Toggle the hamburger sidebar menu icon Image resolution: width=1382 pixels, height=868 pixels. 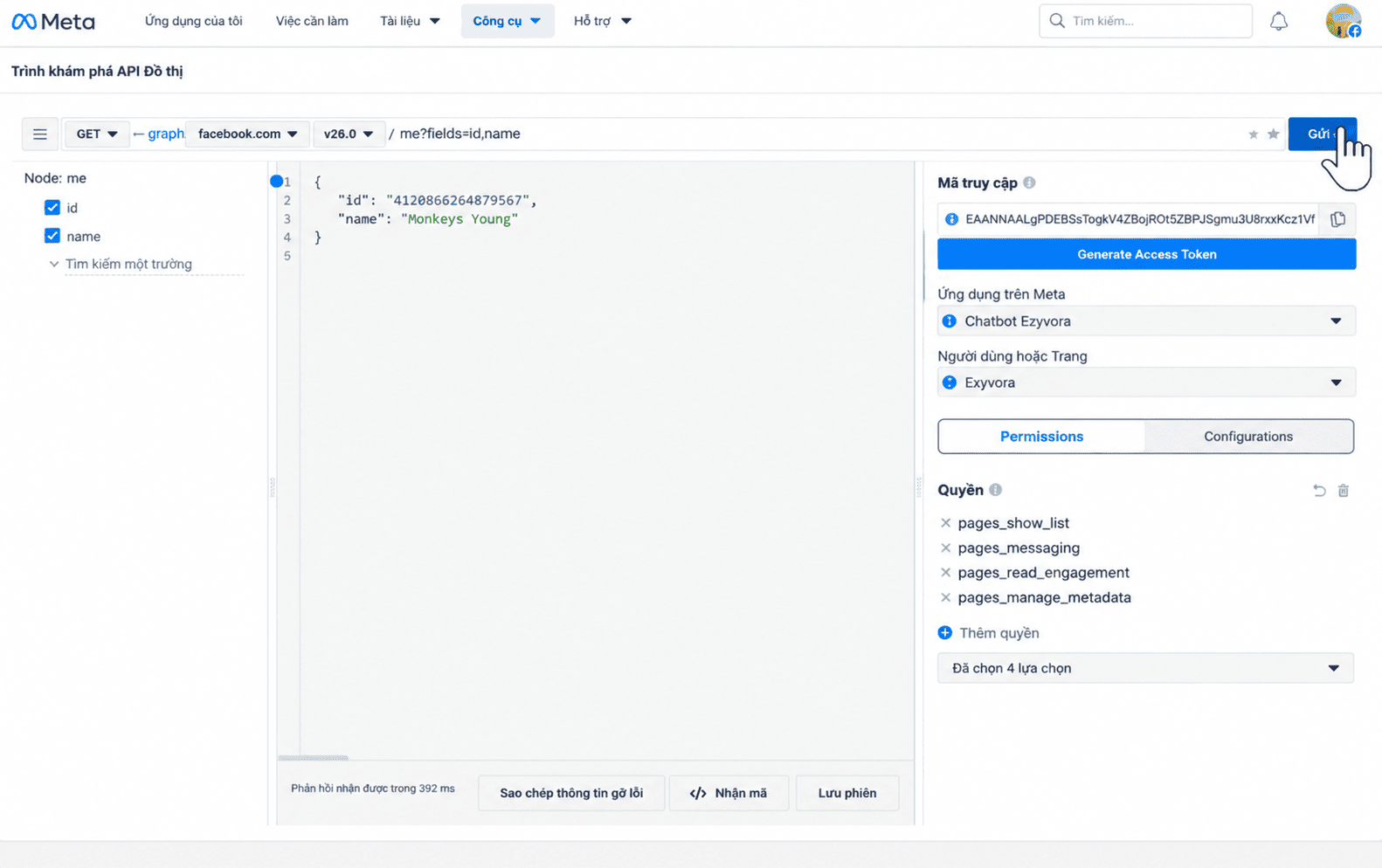(40, 134)
